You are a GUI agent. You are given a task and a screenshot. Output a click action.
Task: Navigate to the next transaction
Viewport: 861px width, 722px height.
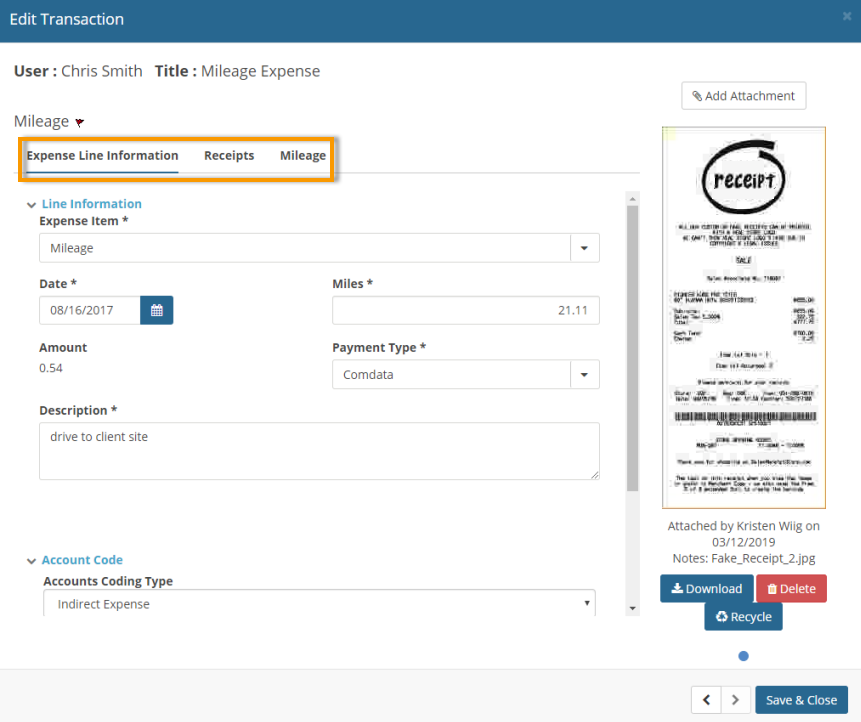(735, 699)
